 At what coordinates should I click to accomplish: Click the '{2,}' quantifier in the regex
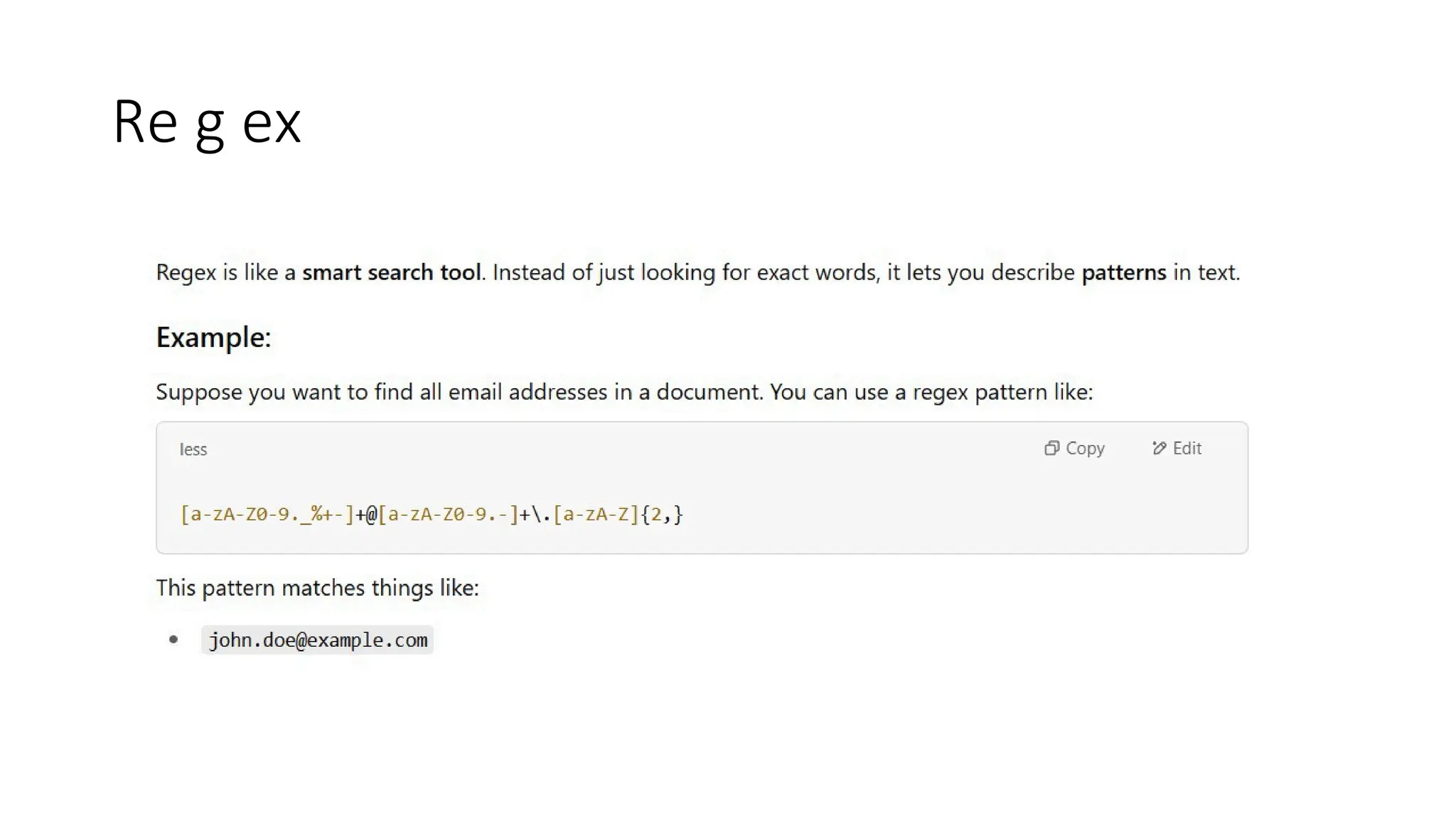(662, 514)
